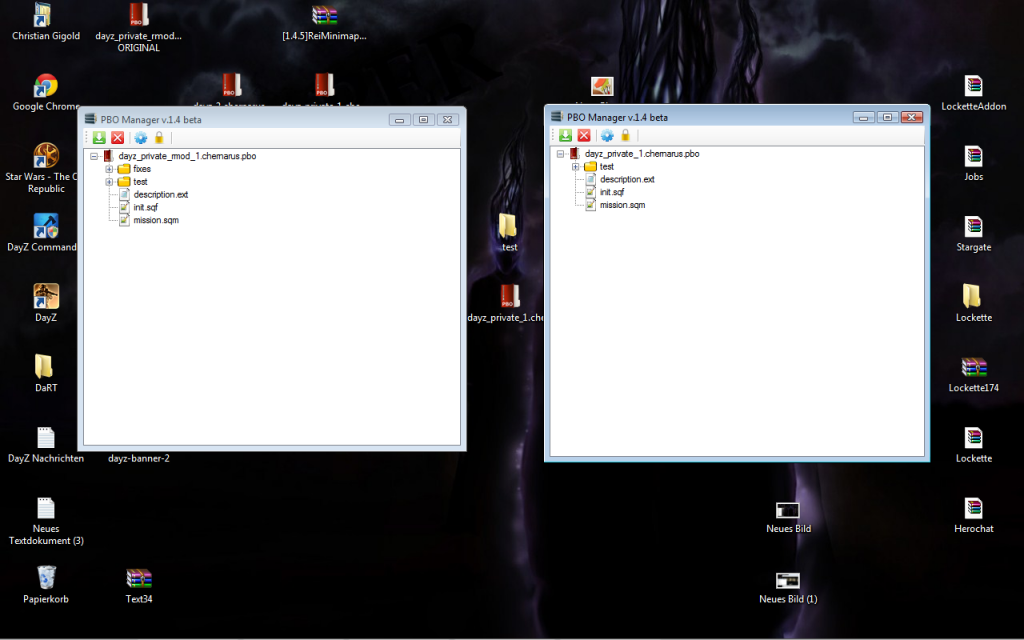Open gear settings icon in right PBO Manager
This screenshot has width=1024, height=640.
607,135
